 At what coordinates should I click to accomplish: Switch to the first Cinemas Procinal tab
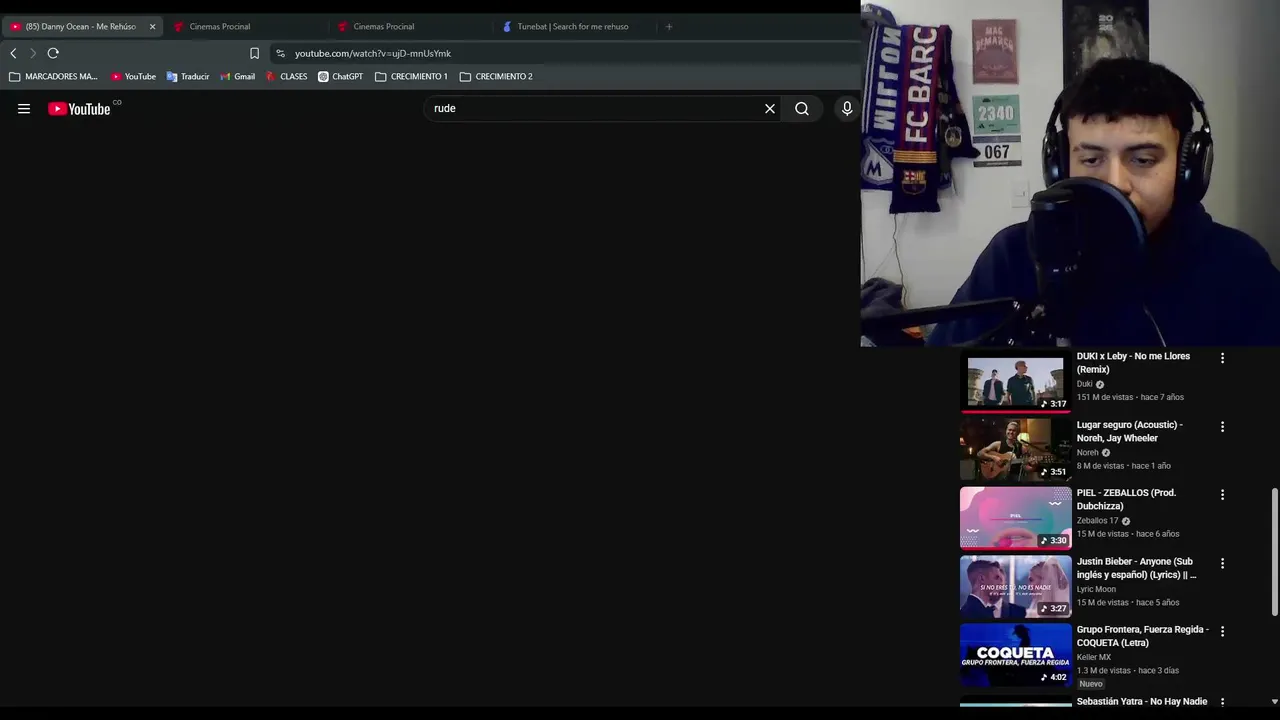pyautogui.click(x=219, y=26)
